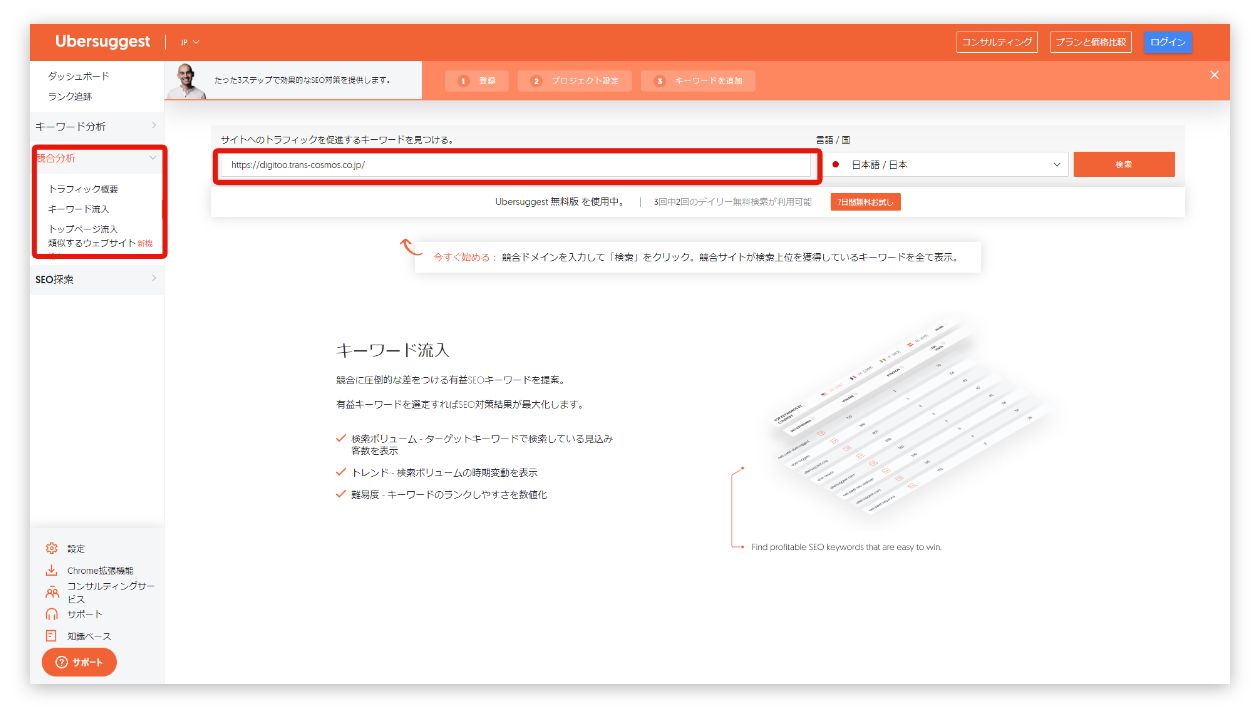Open トラフィック概要 page

(83, 189)
